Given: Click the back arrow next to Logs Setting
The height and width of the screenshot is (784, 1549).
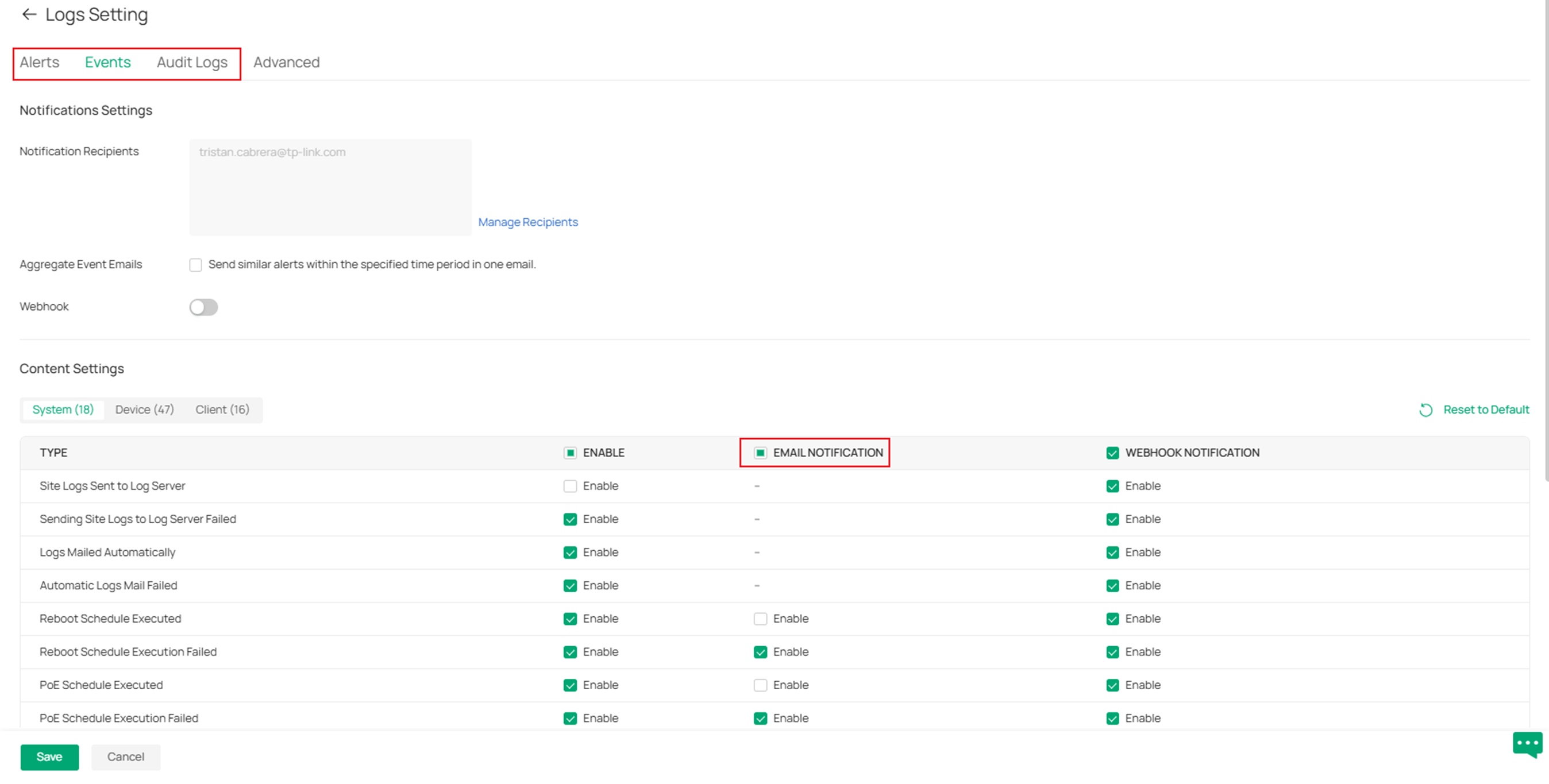Looking at the screenshot, I should [x=29, y=14].
